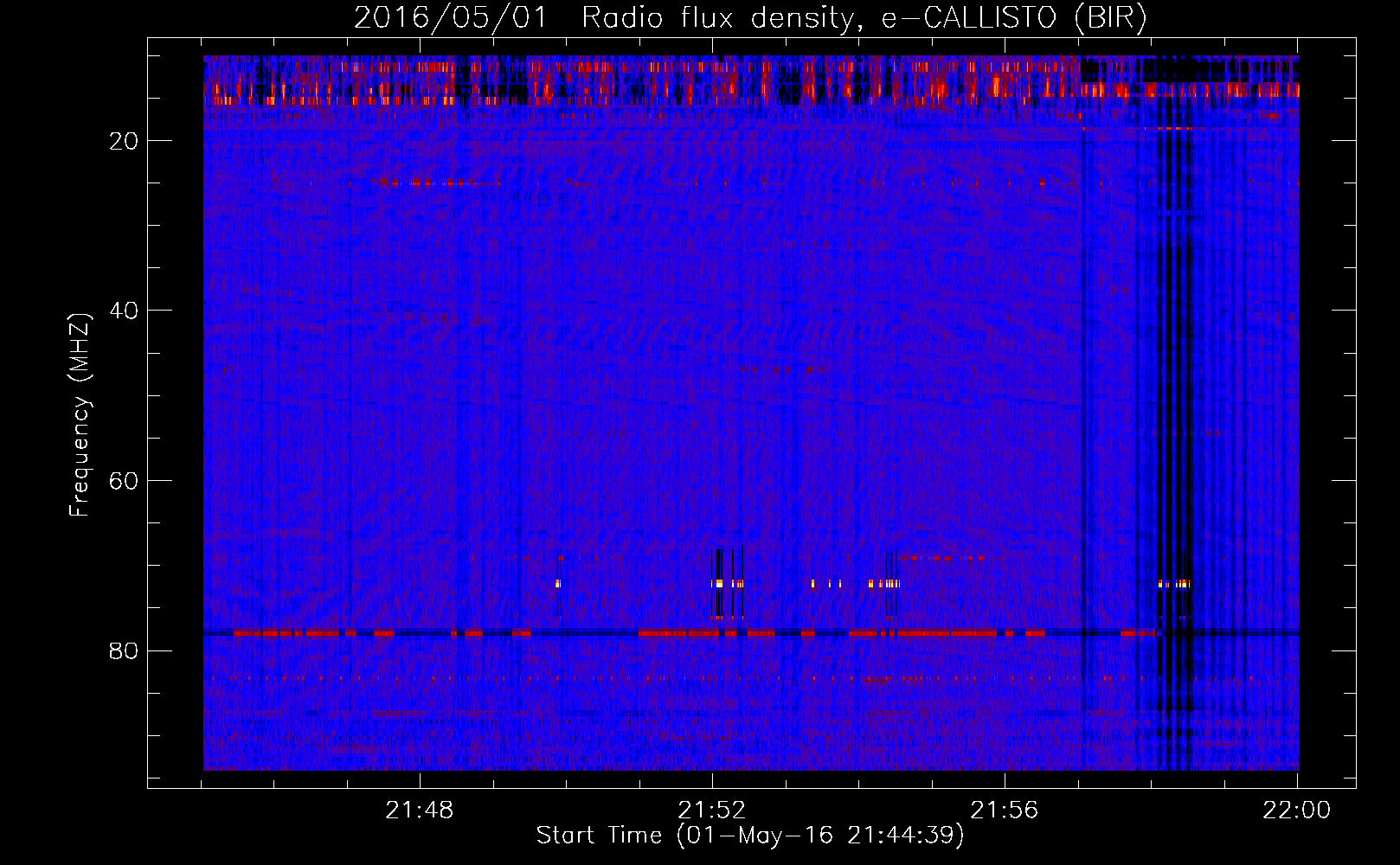Click the 21:48 time tick label

click(x=420, y=811)
